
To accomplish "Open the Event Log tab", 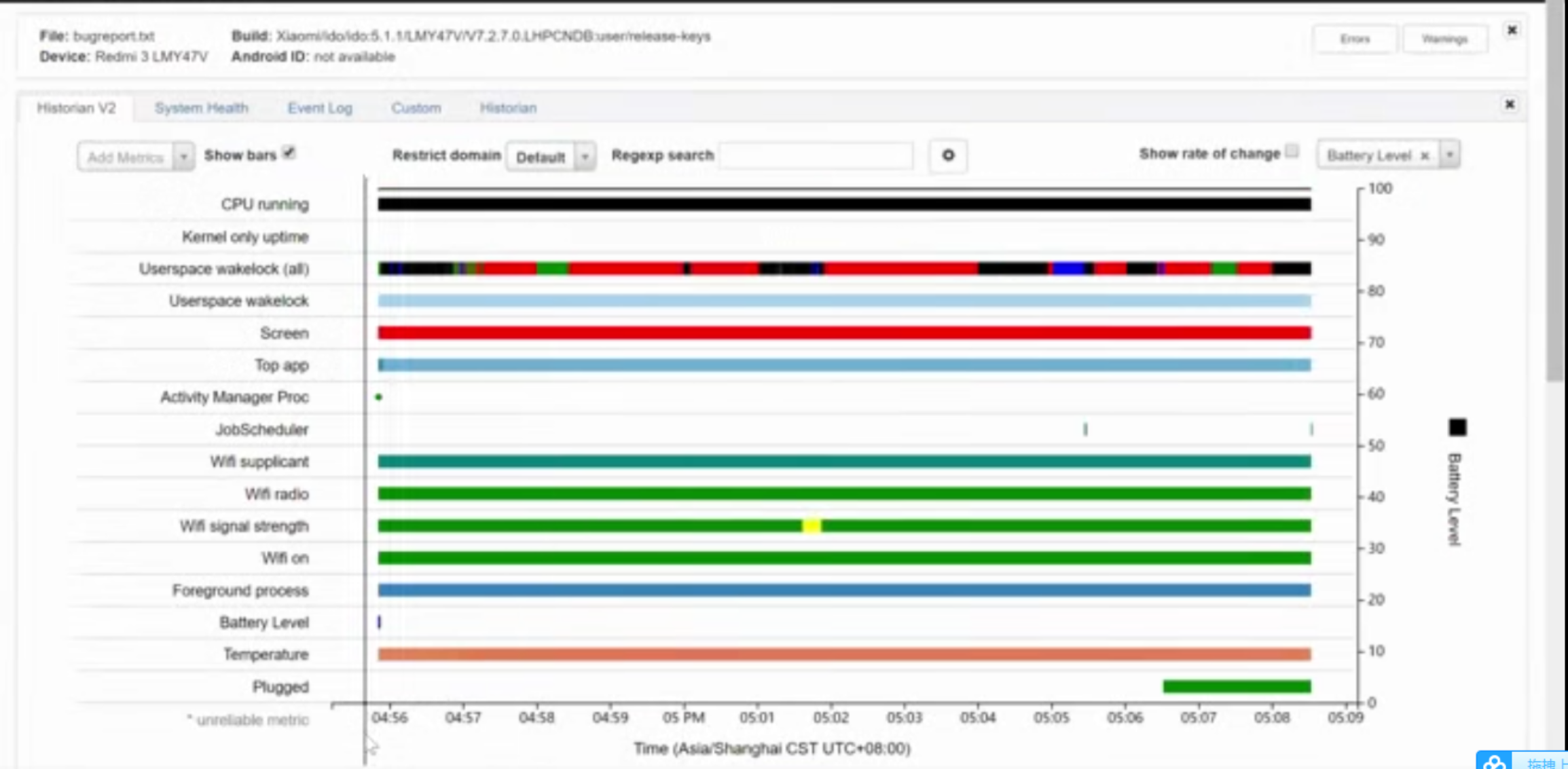I will pos(320,108).
